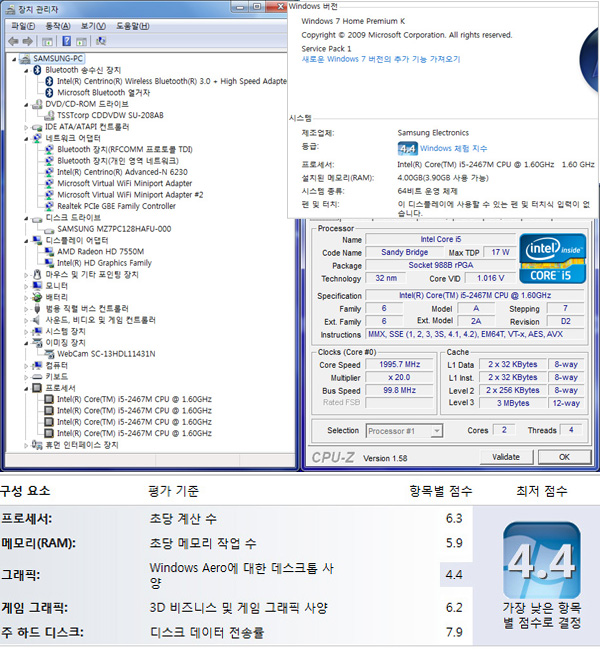Viewport: 600px width, 650px height.
Task: Toggle the console tree toolbar icon
Action: (x=47, y=41)
